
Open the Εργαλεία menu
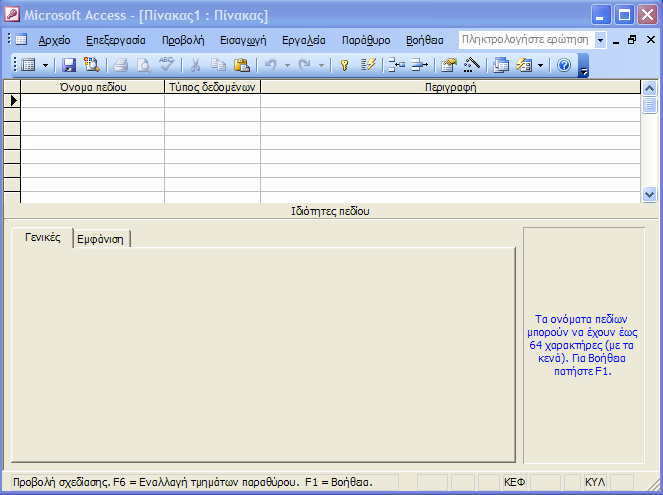tap(304, 40)
